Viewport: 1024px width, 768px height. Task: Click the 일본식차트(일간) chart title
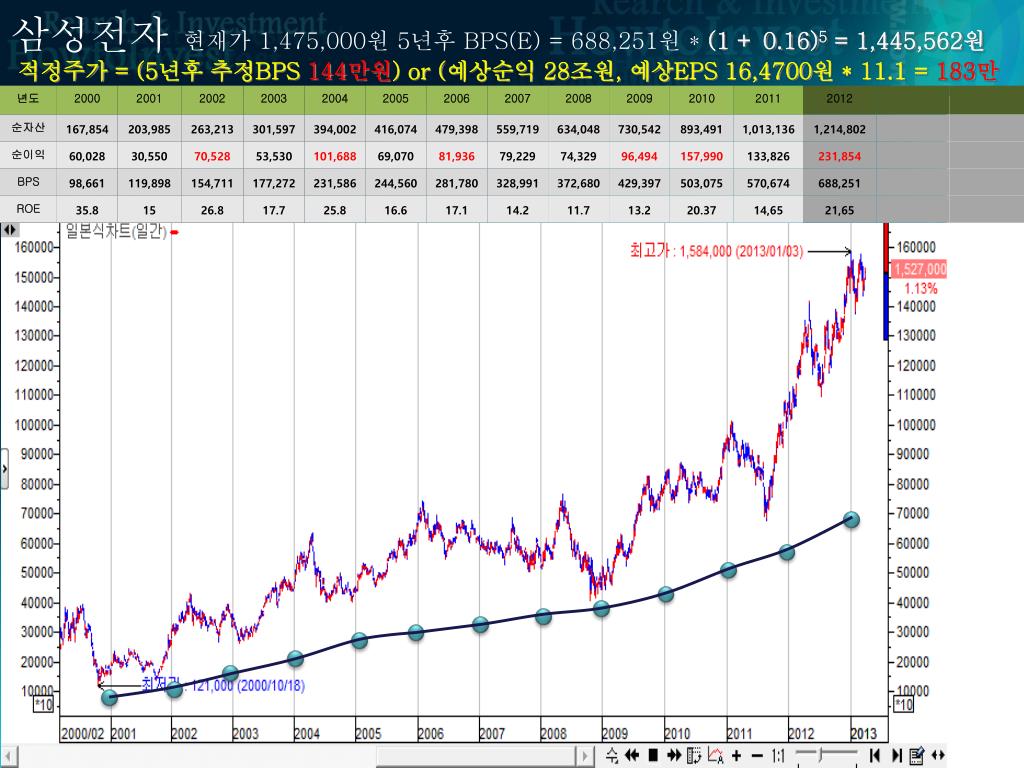point(116,231)
